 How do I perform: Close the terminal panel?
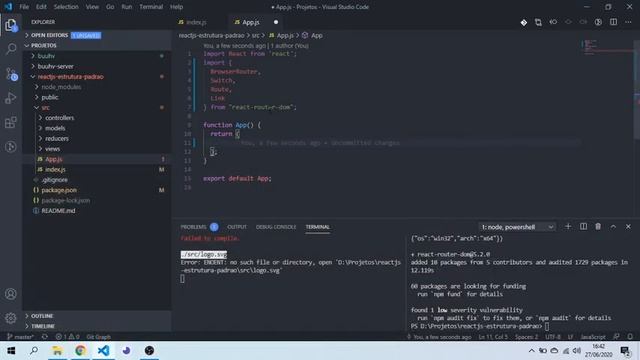(628, 227)
